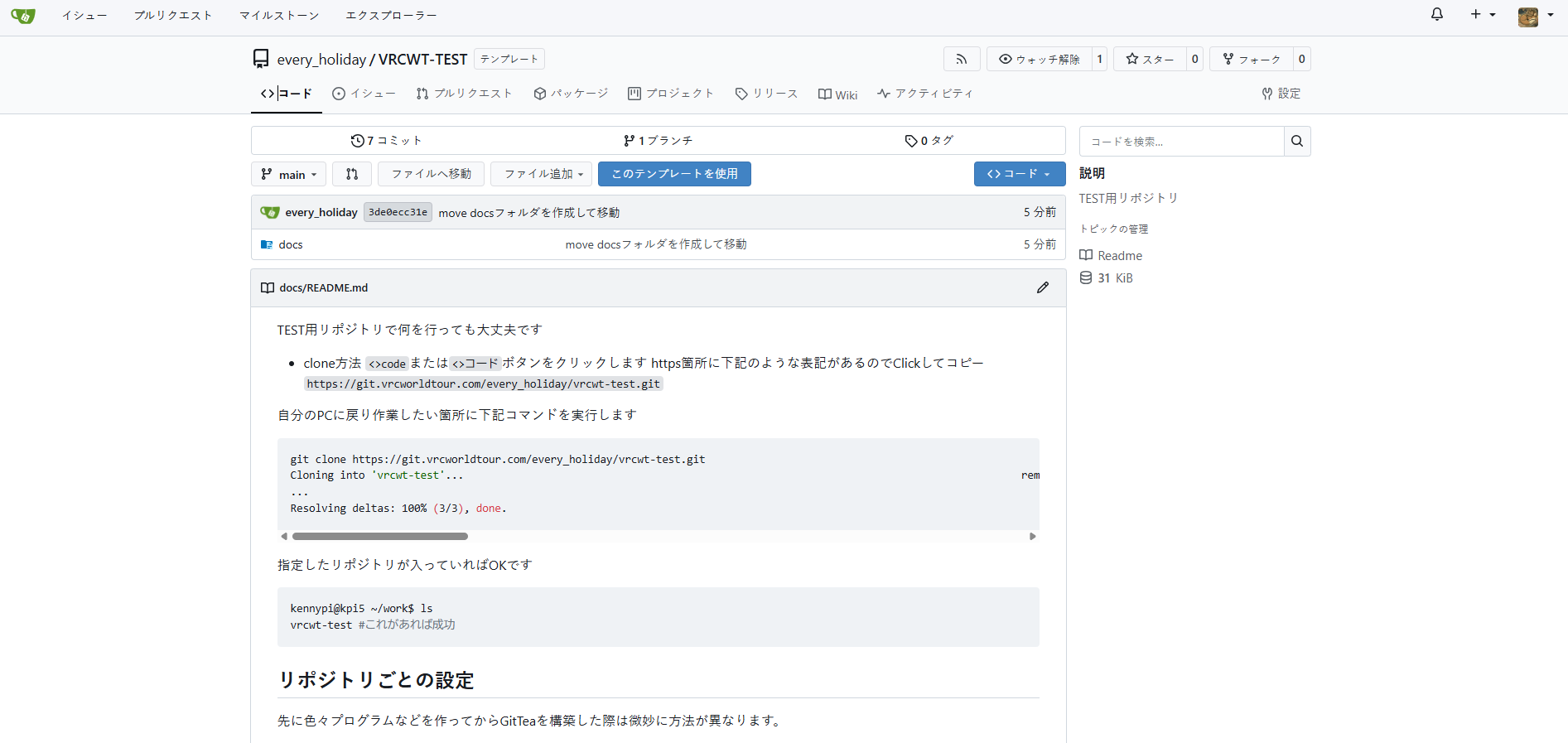Open the リリース tab
Viewport: 1568px width, 743px height.
click(x=766, y=94)
